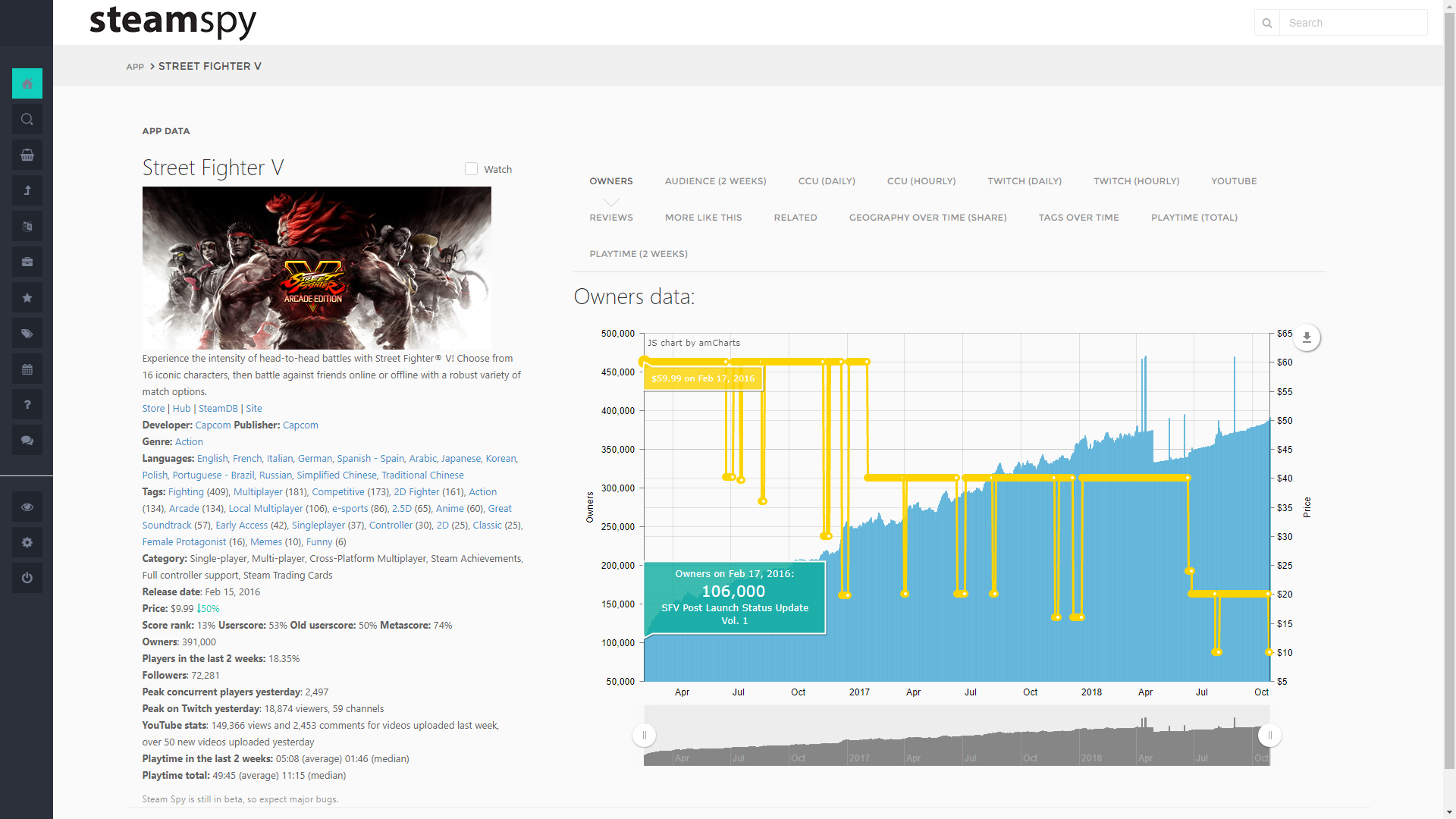
Task: Open the Store link
Action: tap(153, 409)
